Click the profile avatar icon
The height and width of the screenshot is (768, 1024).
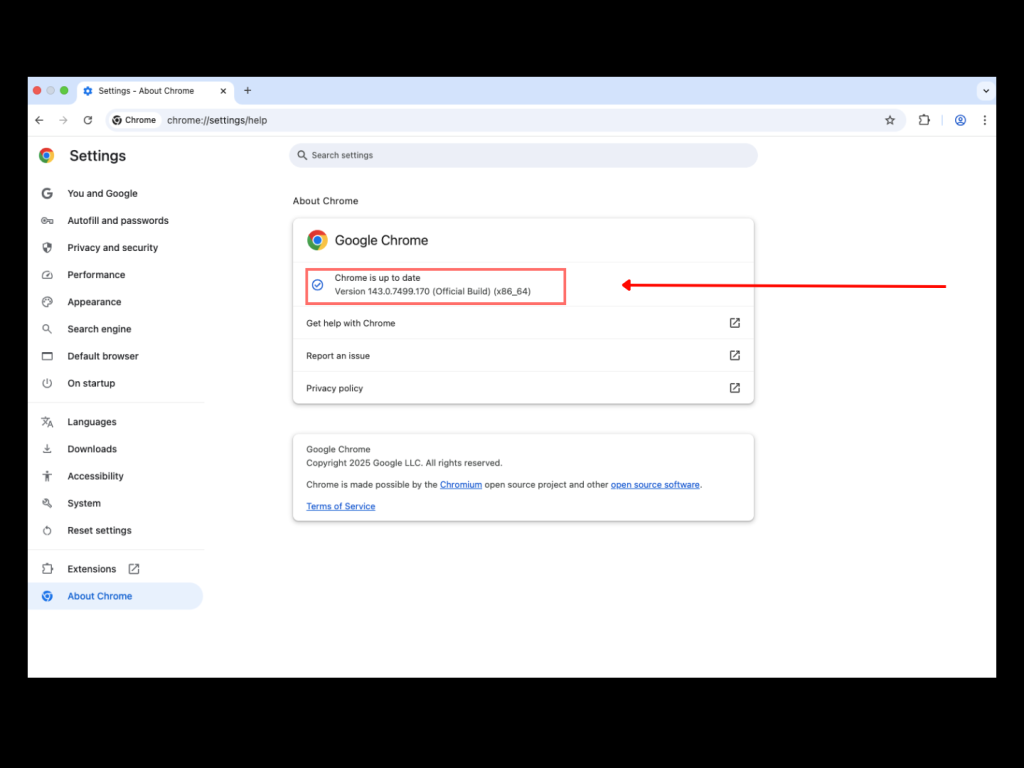[960, 120]
